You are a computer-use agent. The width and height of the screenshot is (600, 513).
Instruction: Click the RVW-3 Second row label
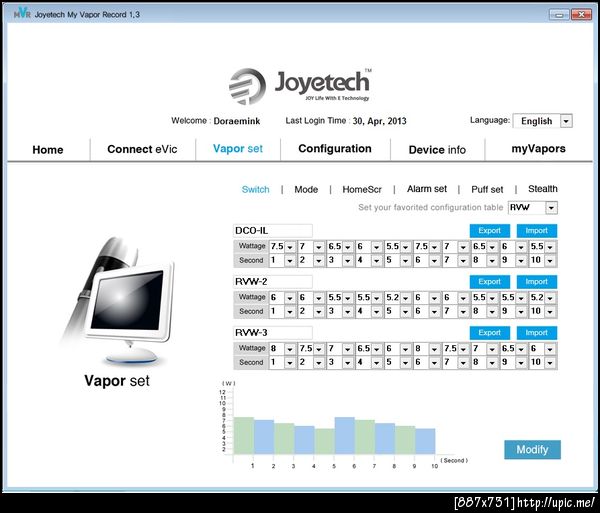pos(251,362)
